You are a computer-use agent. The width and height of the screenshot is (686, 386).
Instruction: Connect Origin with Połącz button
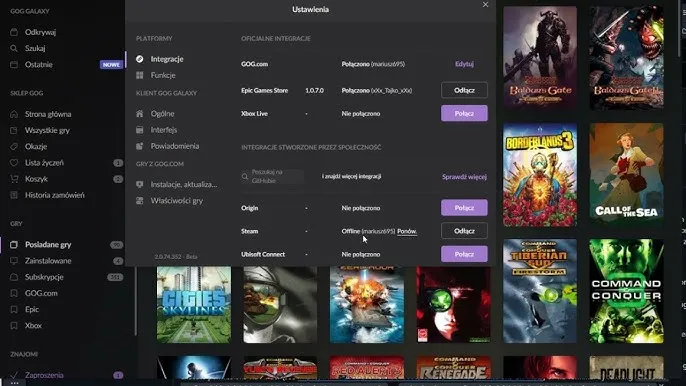[464, 208]
